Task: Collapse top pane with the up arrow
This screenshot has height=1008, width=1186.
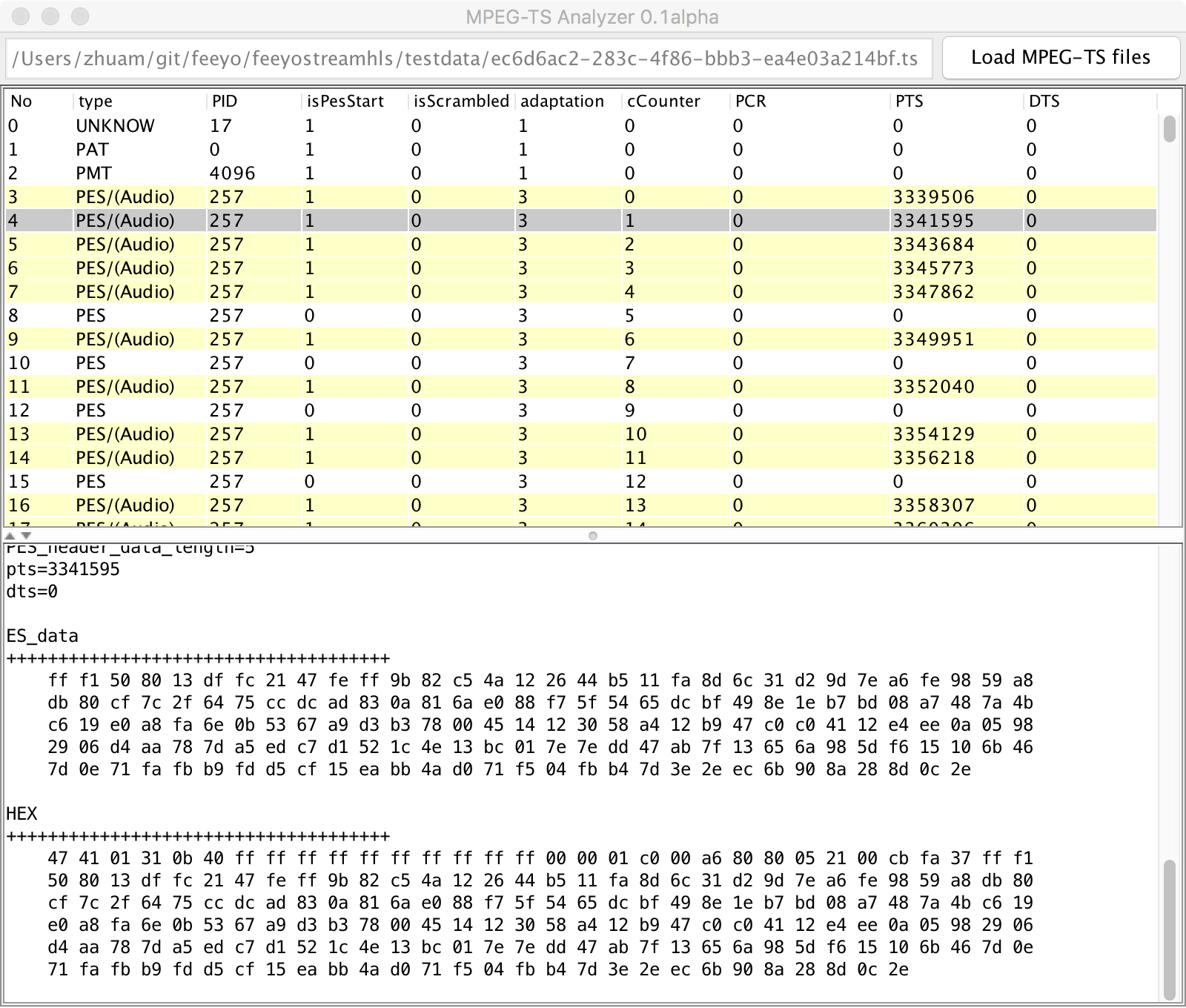Action: coord(10,535)
